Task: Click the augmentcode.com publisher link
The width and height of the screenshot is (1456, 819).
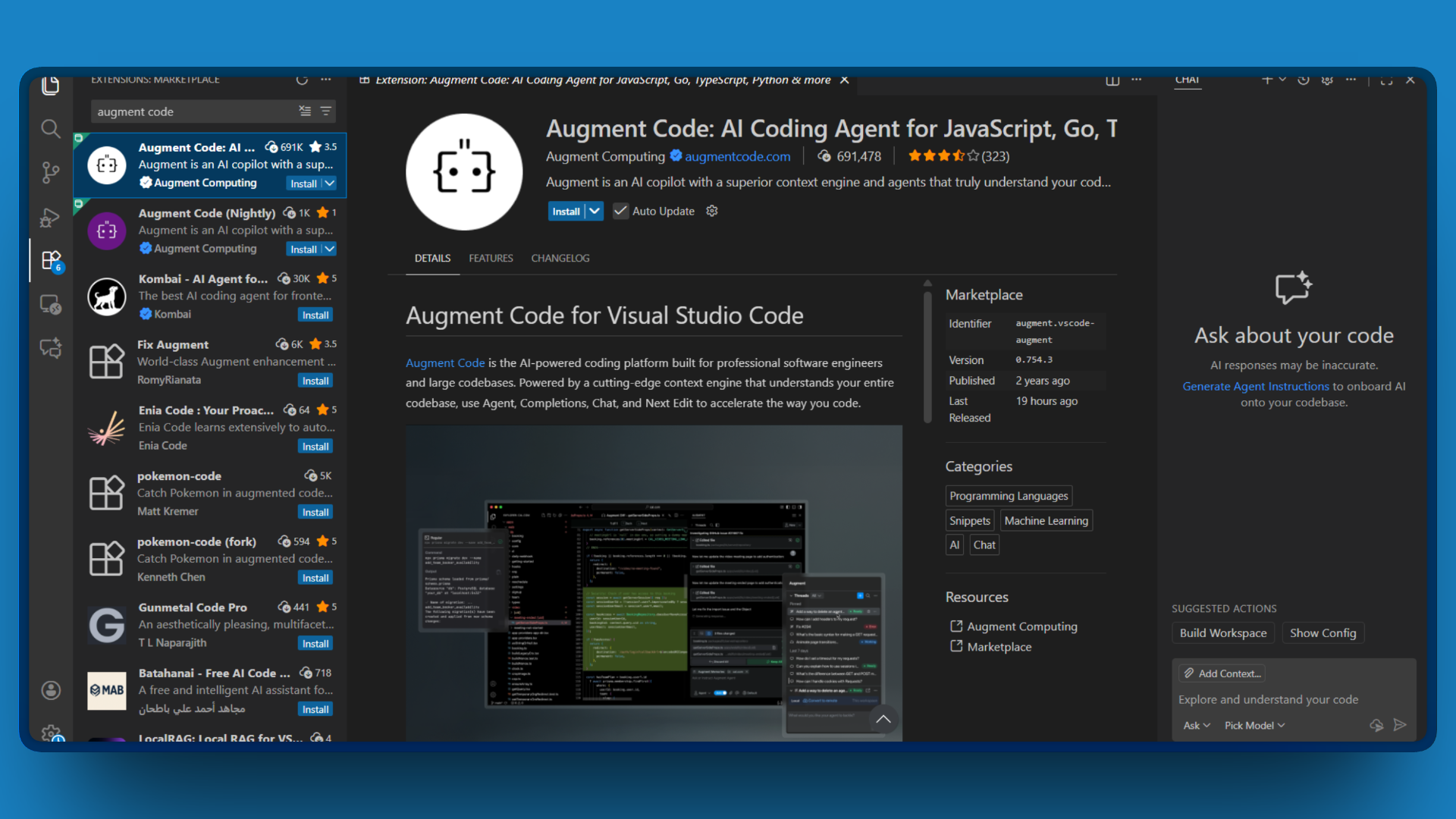Action: click(737, 156)
